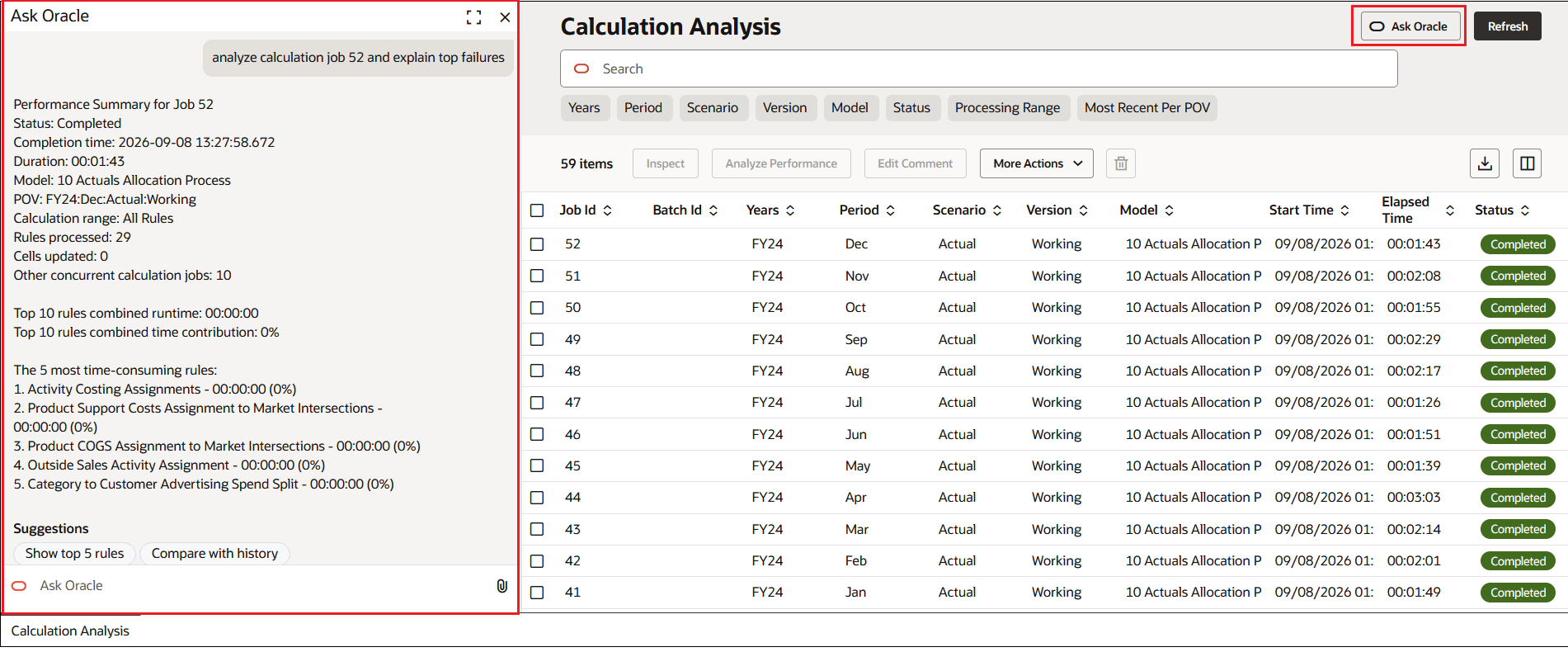Sort by Scenario column arrows
This screenshot has height=652, width=1568.
tap(997, 210)
